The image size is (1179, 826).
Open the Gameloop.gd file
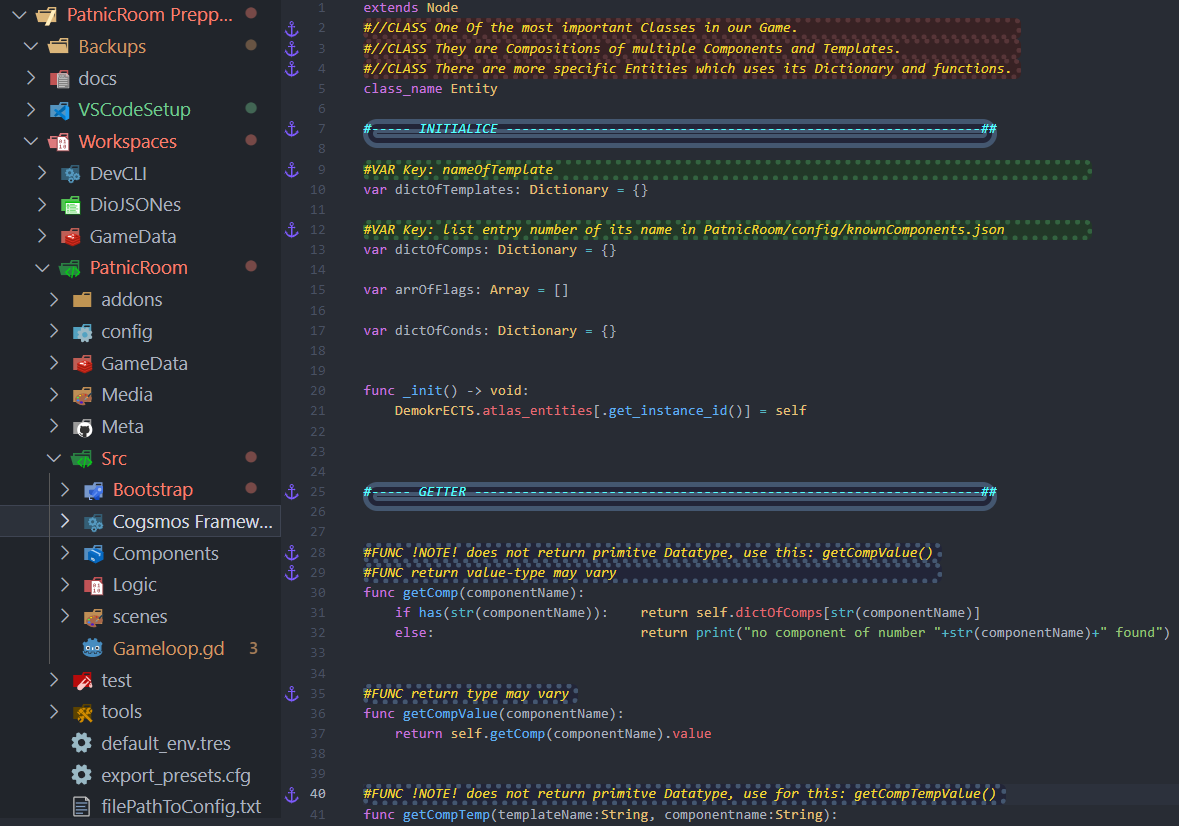168,649
